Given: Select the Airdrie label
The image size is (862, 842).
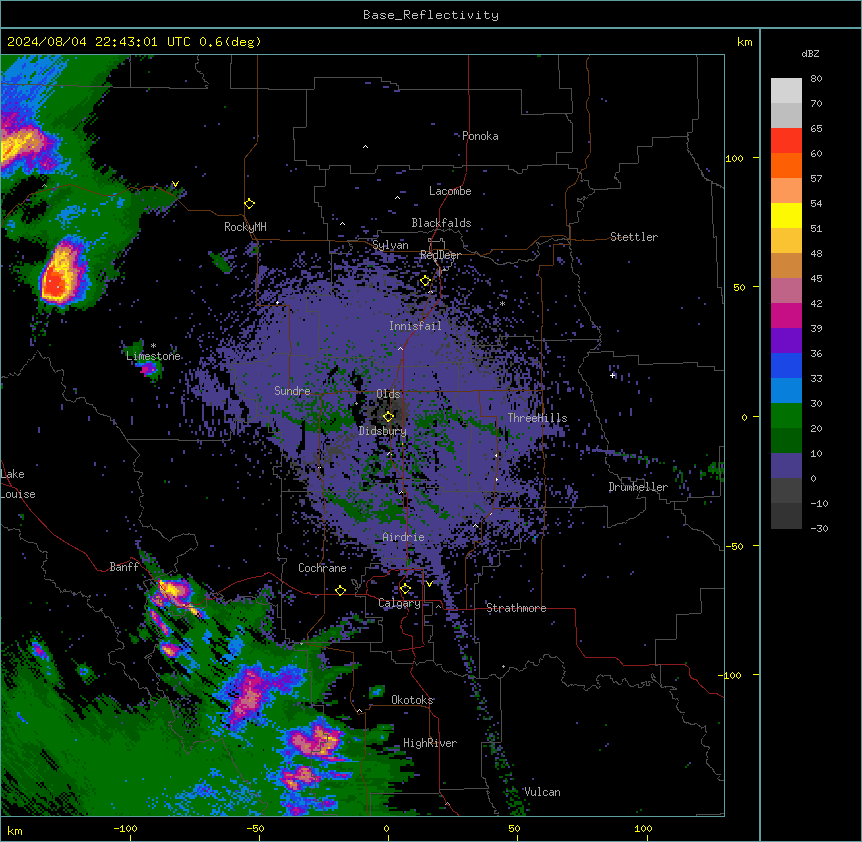Looking at the screenshot, I should point(404,537).
